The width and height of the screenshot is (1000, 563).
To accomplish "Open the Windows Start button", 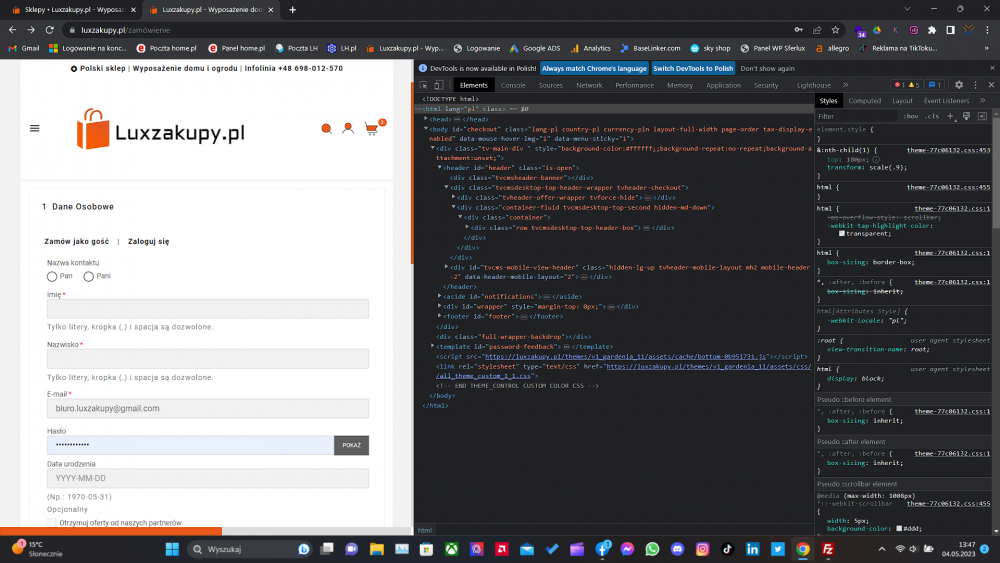I will pos(172,549).
